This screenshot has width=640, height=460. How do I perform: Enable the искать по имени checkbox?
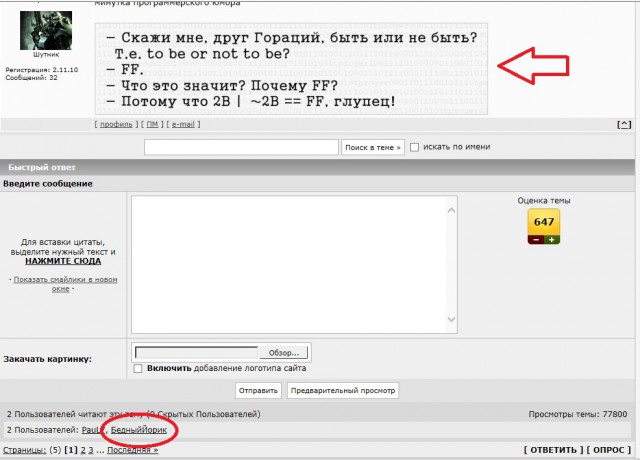coord(414,147)
